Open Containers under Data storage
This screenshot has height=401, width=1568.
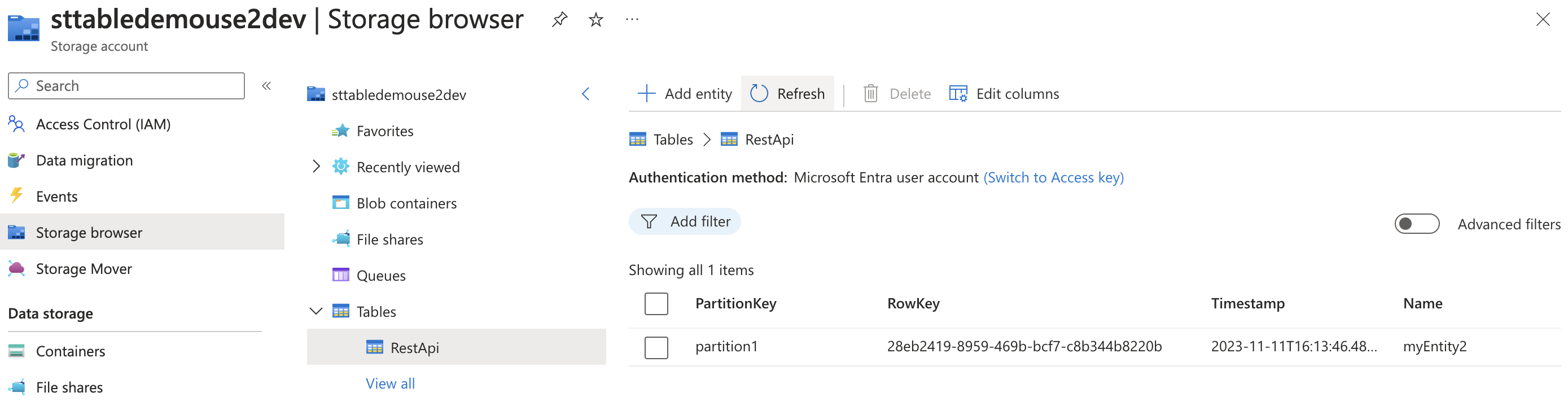point(71,351)
